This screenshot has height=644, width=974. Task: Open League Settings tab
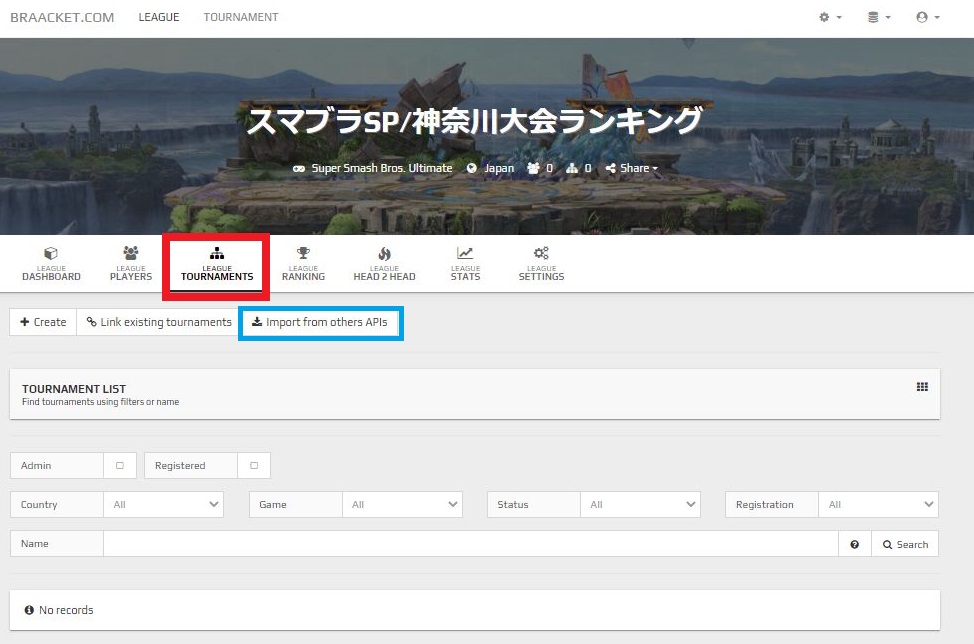tap(541, 264)
